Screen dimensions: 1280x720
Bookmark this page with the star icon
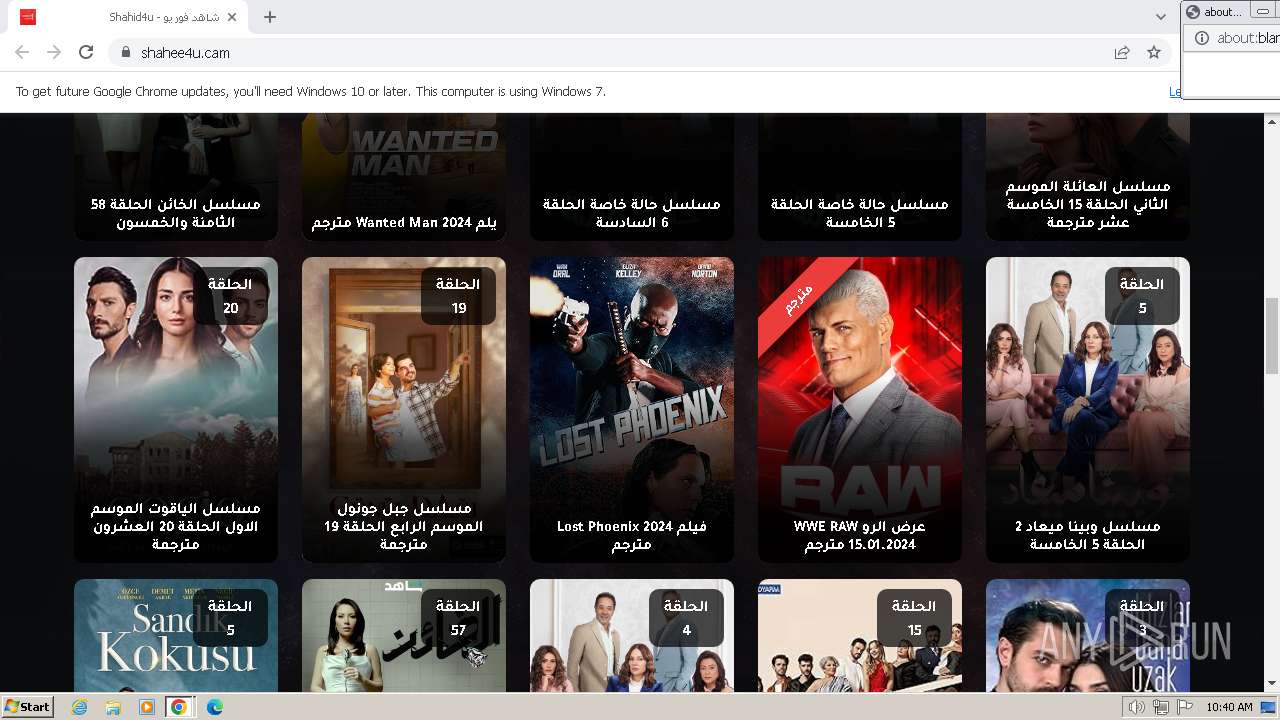tap(1154, 52)
